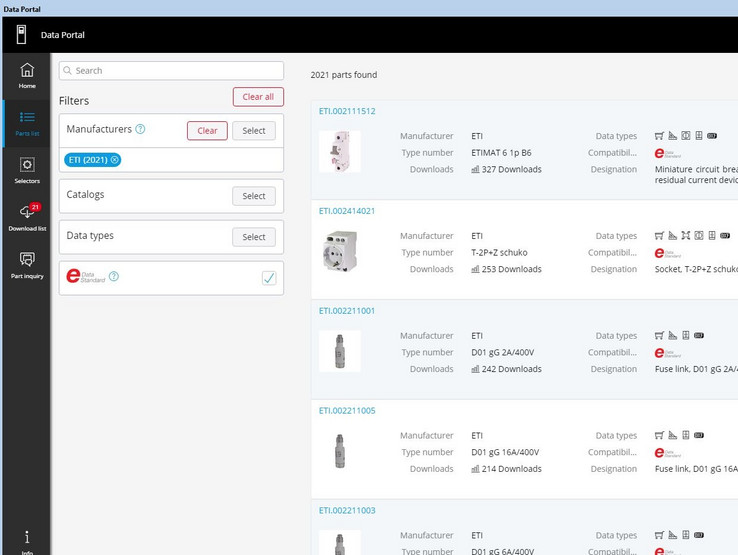The width and height of the screenshot is (738, 555).
Task: Select the Parts list sidebar icon
Action: 27,123
